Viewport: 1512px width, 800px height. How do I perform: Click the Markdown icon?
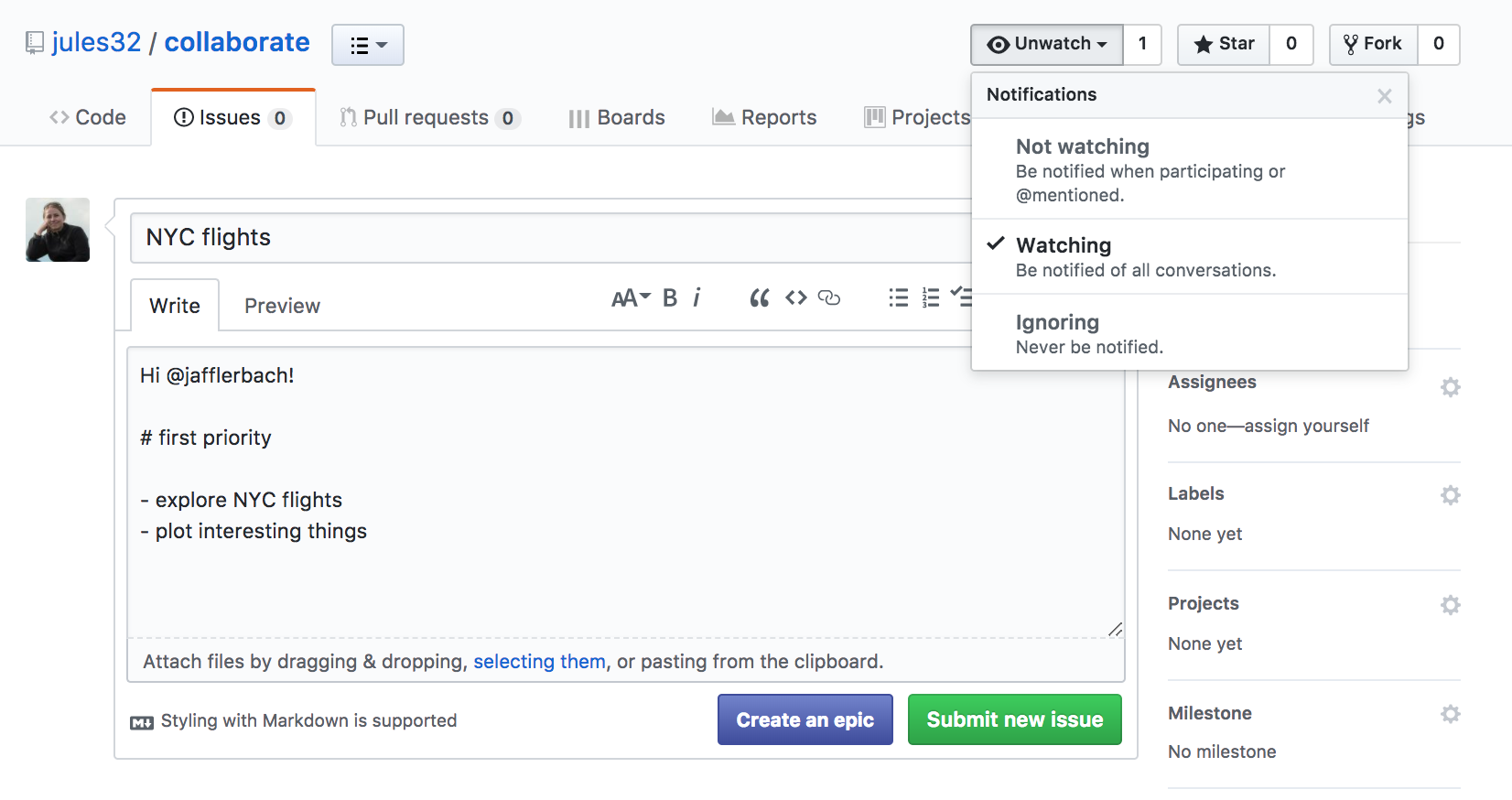coord(142,722)
